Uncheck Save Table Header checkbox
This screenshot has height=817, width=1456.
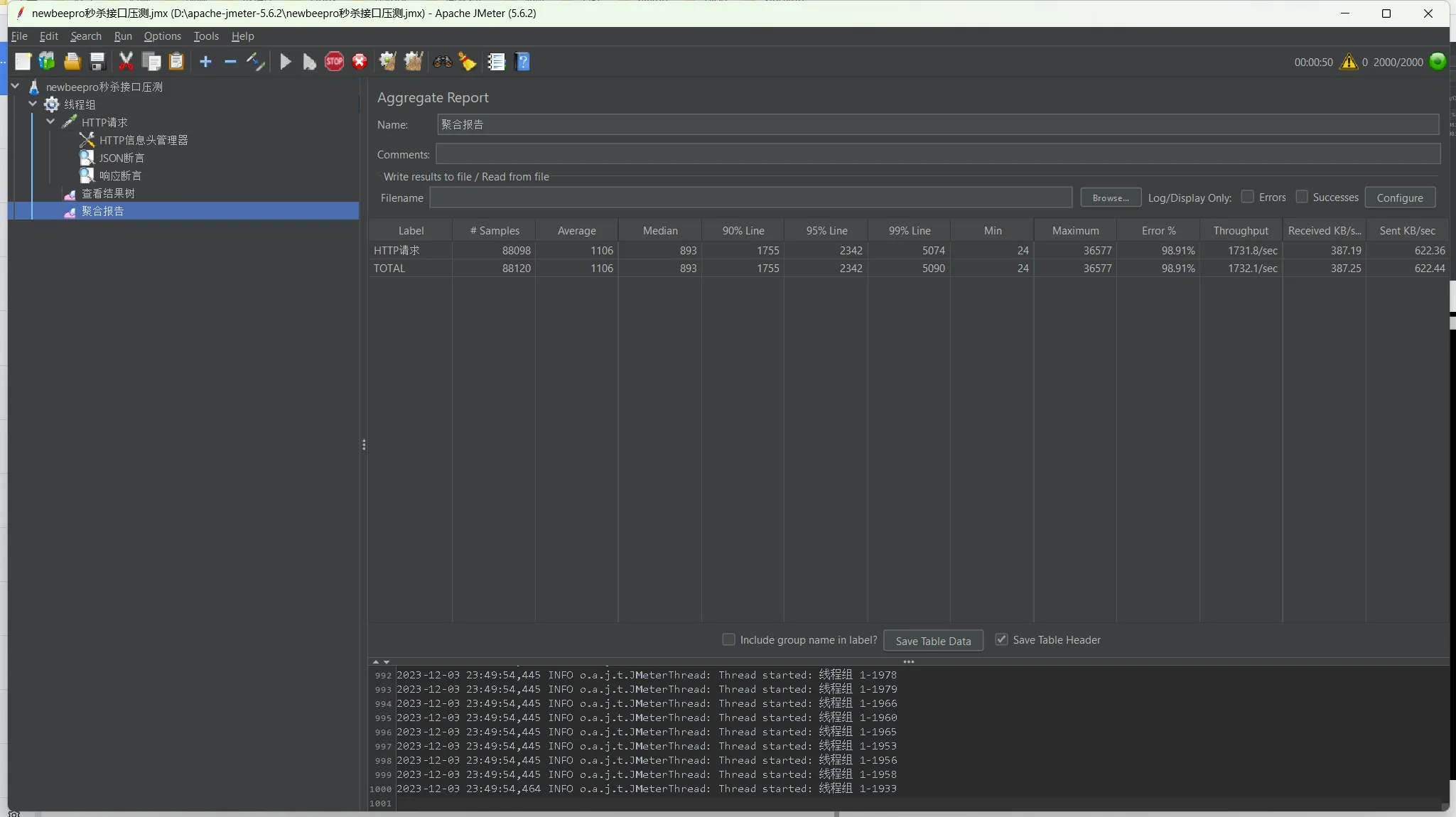pos(1001,639)
